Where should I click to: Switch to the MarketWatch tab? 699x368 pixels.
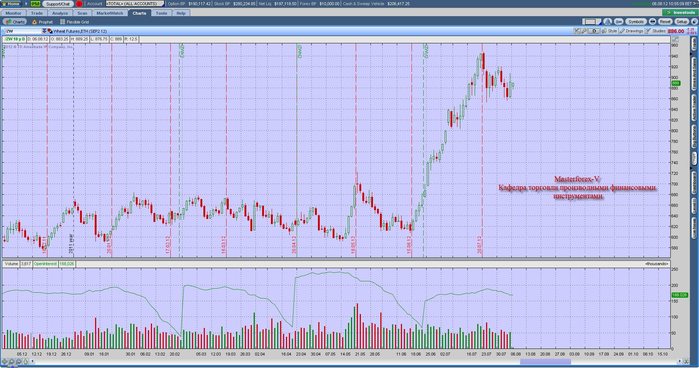(x=110, y=13)
